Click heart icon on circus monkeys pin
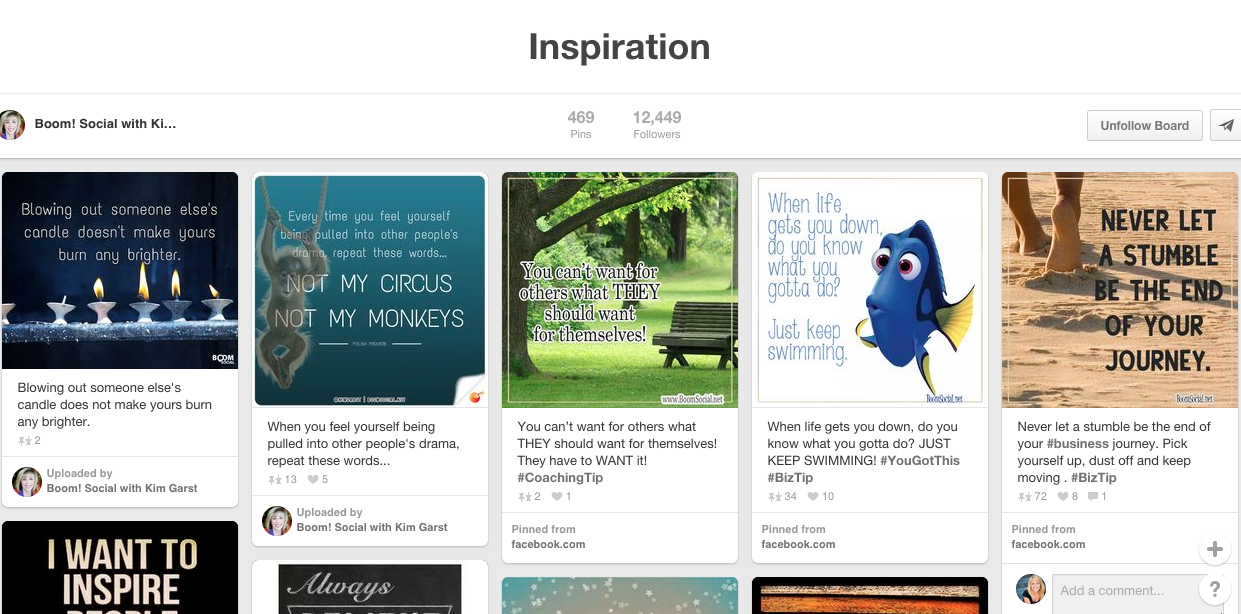Image resolution: width=1241 pixels, height=614 pixels. [x=312, y=480]
